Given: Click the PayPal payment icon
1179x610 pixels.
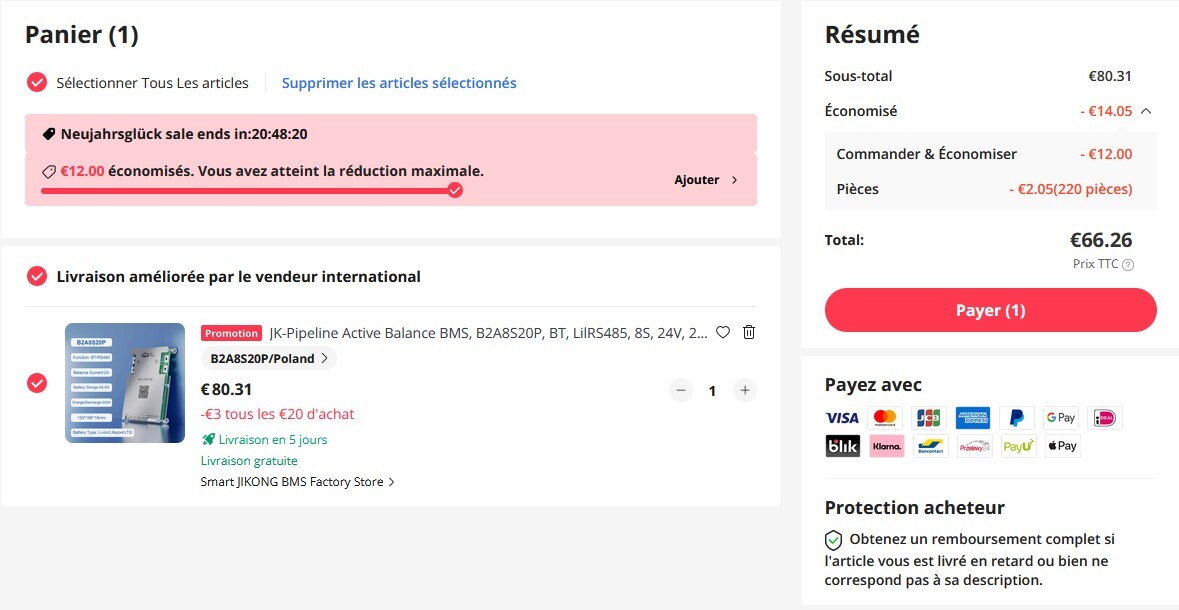Looking at the screenshot, I should pyautogui.click(x=1016, y=418).
